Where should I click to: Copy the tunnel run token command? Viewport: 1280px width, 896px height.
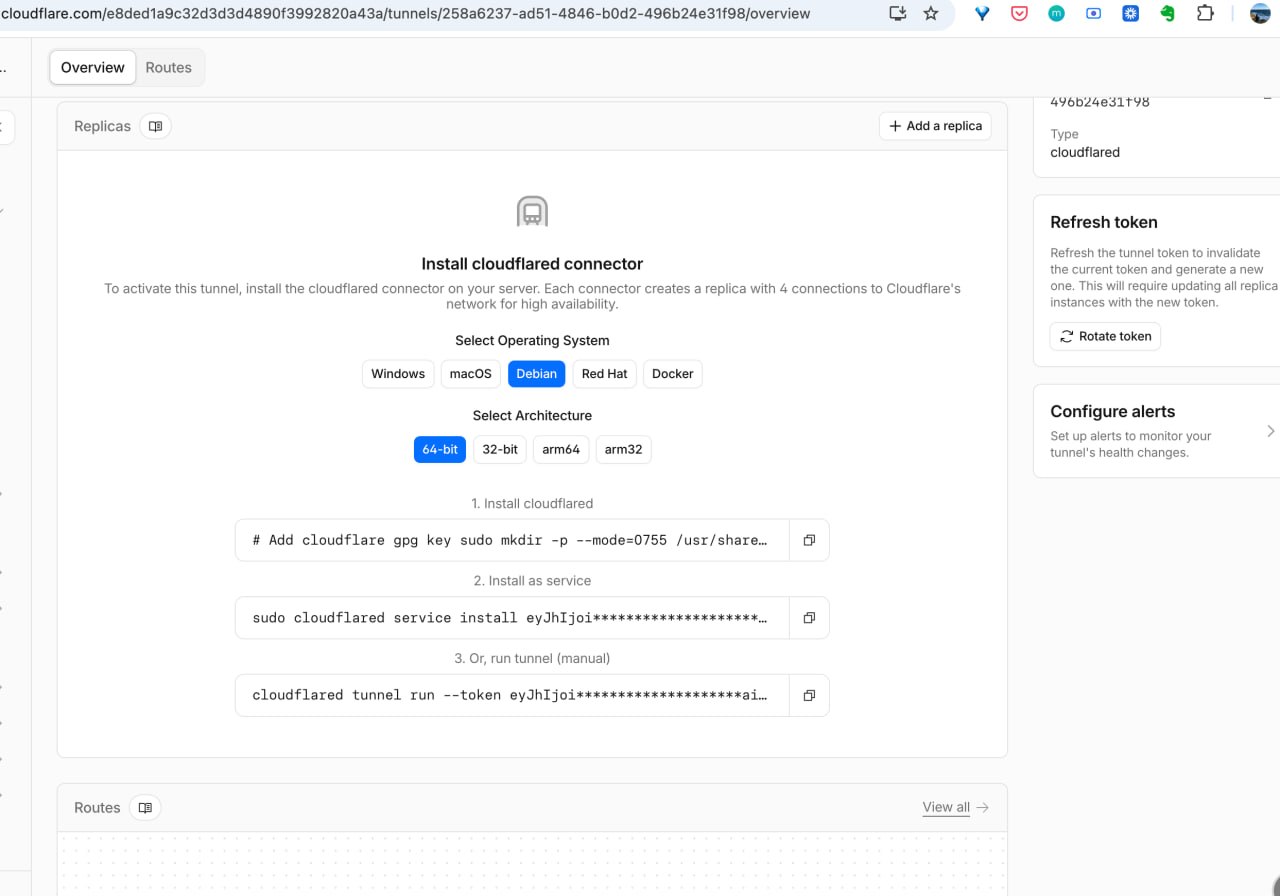coord(809,695)
